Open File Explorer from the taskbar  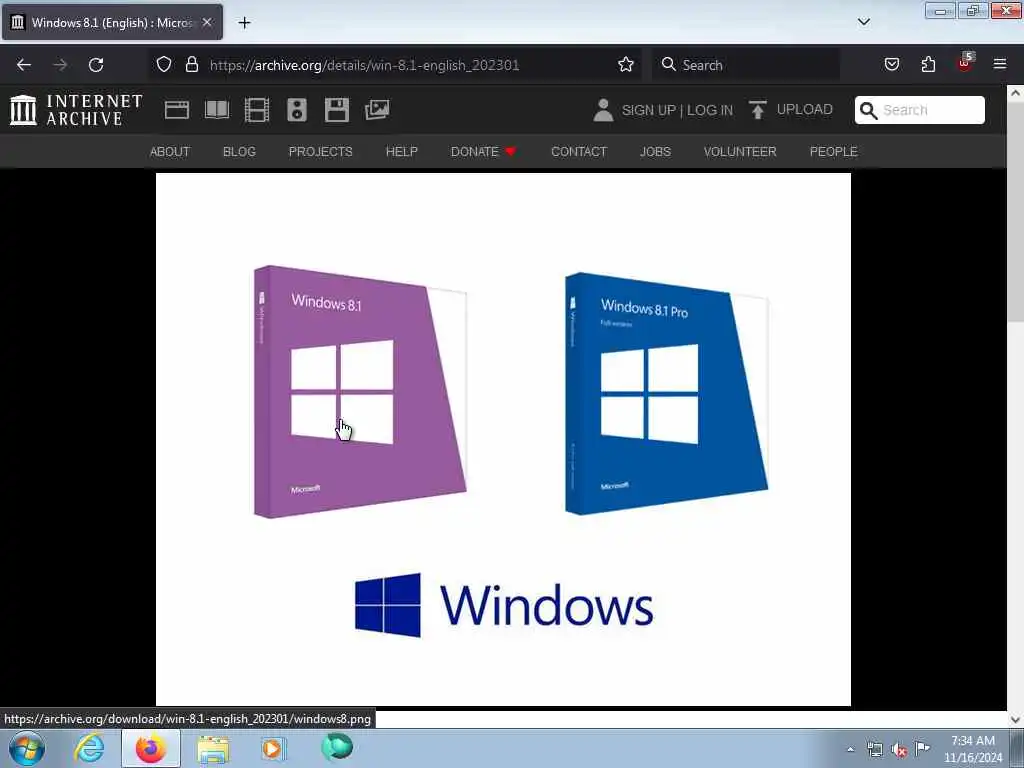(213, 749)
